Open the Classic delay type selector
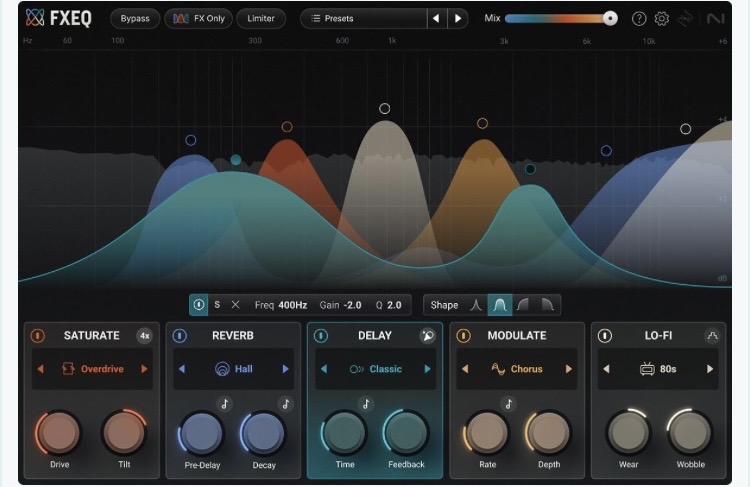750x487 pixels. point(375,369)
